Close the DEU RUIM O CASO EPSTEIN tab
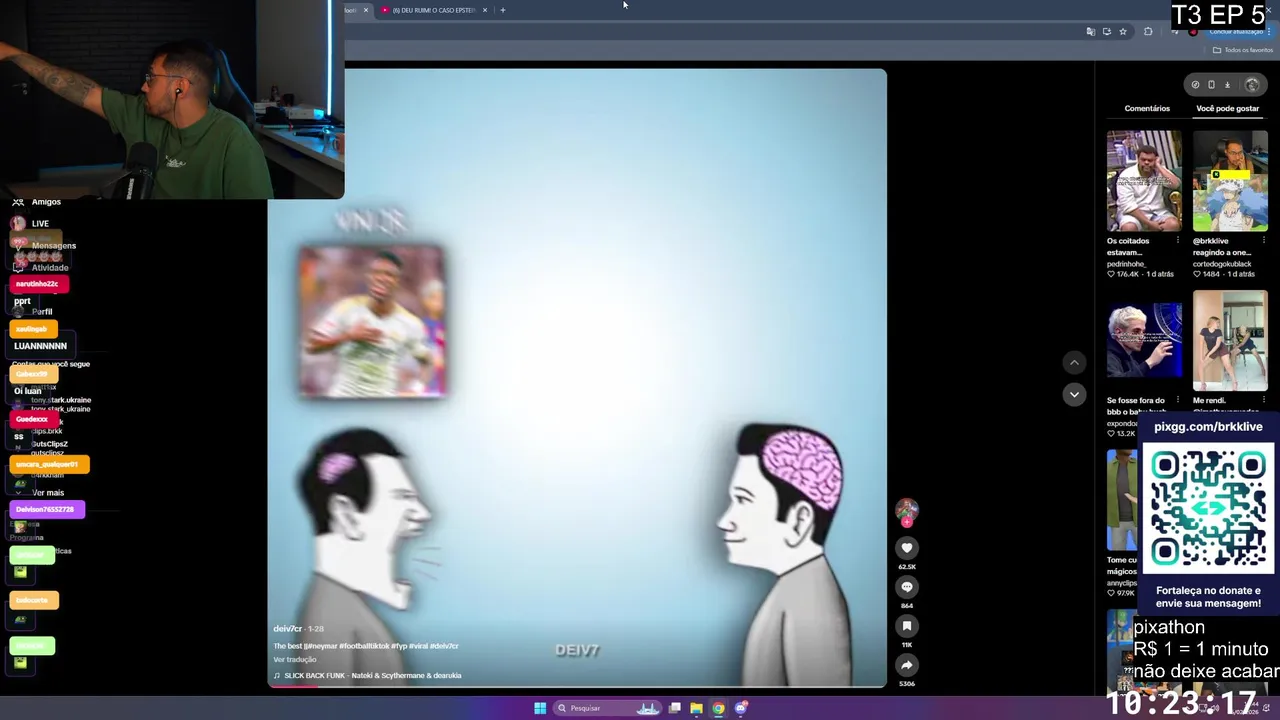 click(x=485, y=10)
